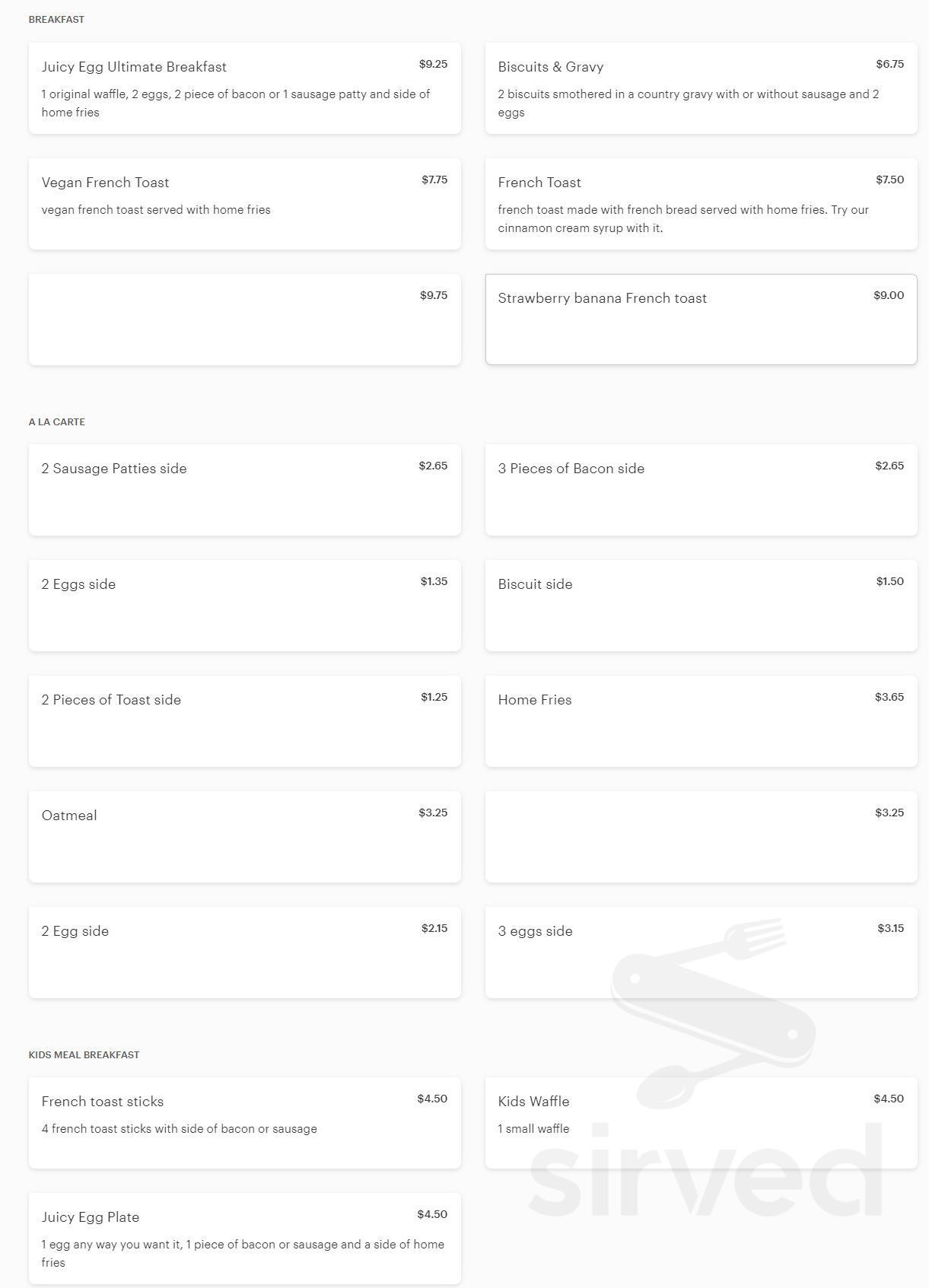Choose the 3 eggs side item
This screenshot has width=929, height=1288.
701,952
